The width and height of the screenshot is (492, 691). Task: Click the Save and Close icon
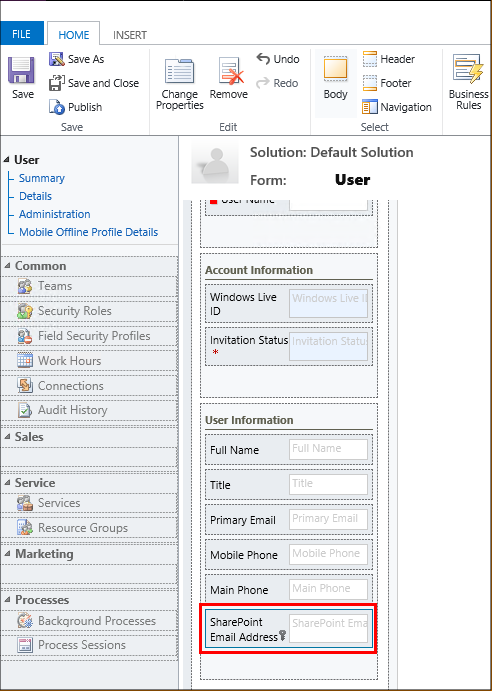57,83
